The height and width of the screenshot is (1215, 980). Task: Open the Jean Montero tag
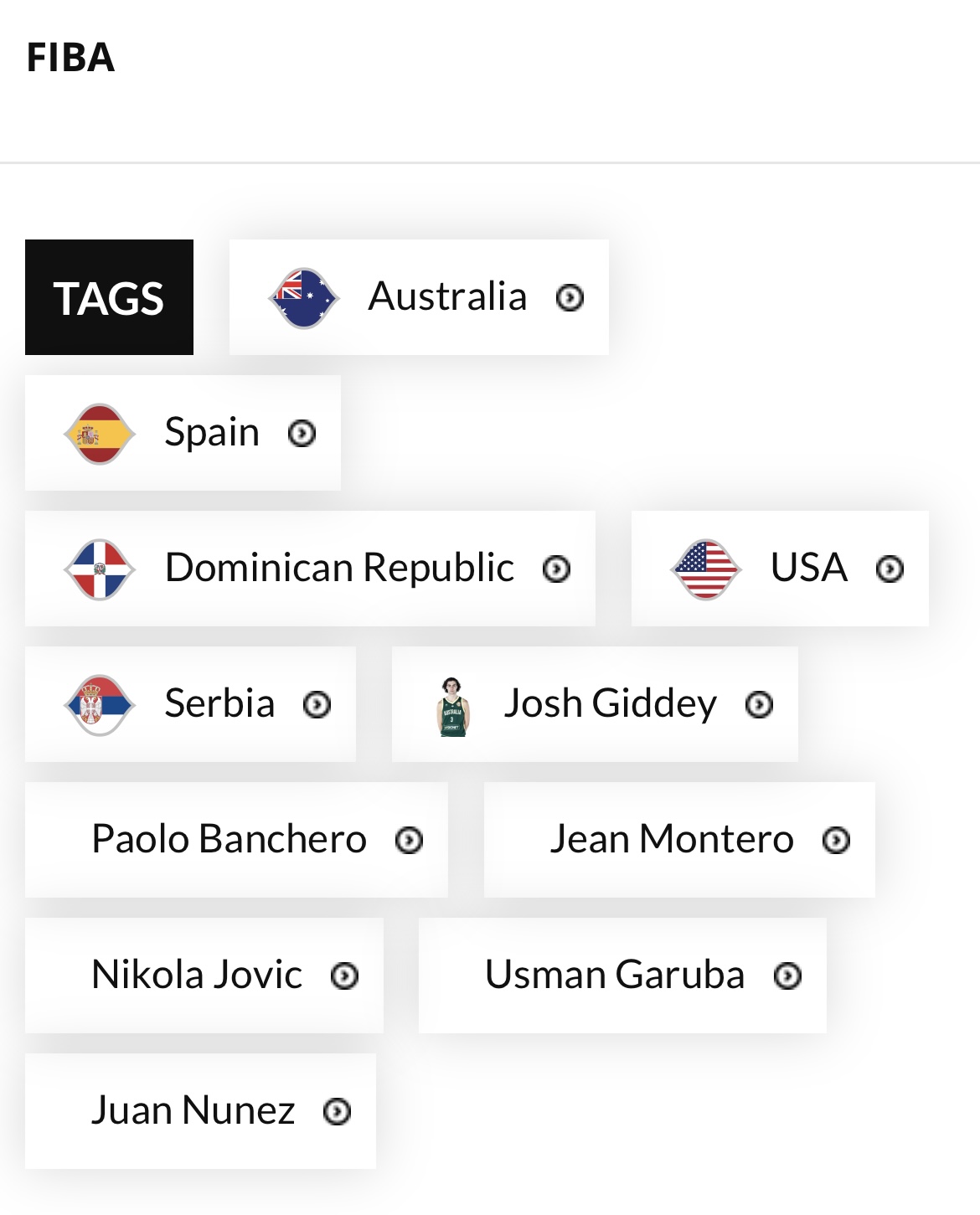(671, 839)
